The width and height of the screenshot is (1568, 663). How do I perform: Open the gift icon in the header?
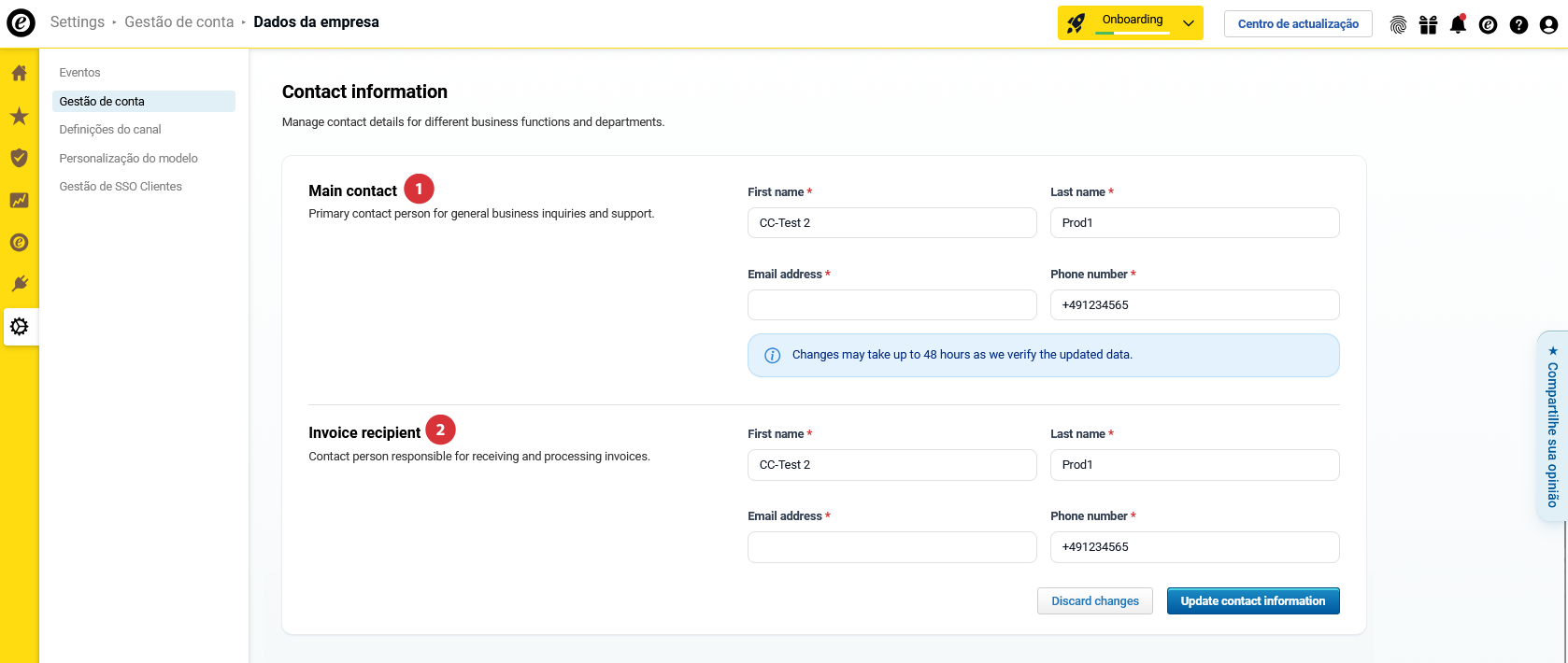1428,24
